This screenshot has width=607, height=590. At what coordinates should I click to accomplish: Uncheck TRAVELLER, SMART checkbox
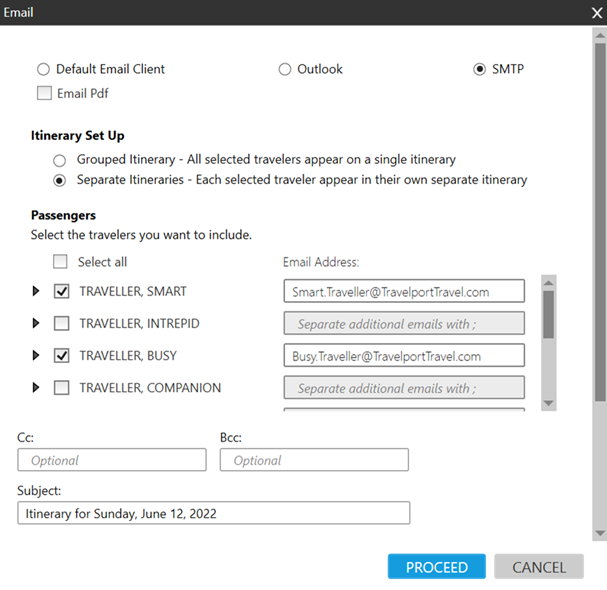61,292
